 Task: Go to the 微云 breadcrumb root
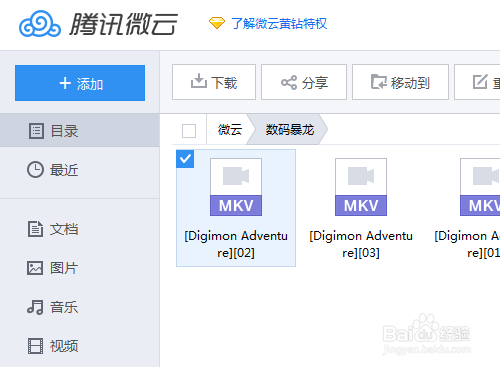(230, 130)
